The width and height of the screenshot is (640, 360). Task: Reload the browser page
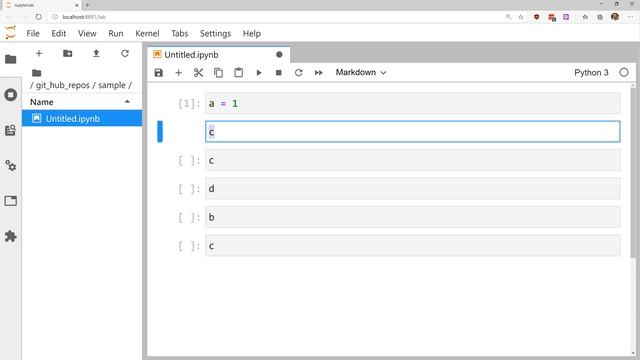coord(38,17)
